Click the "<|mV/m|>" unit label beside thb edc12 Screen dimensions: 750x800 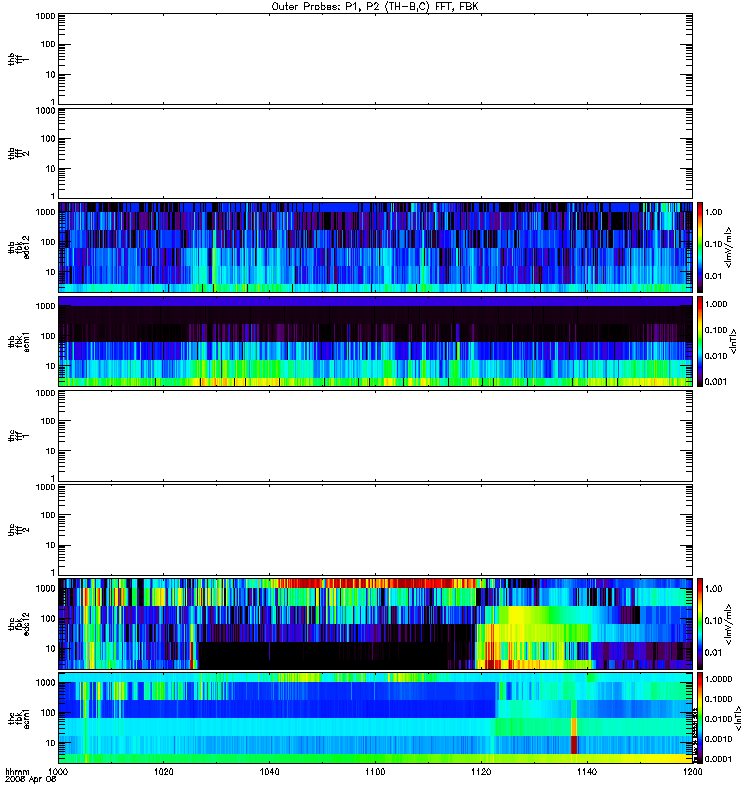coord(729,247)
